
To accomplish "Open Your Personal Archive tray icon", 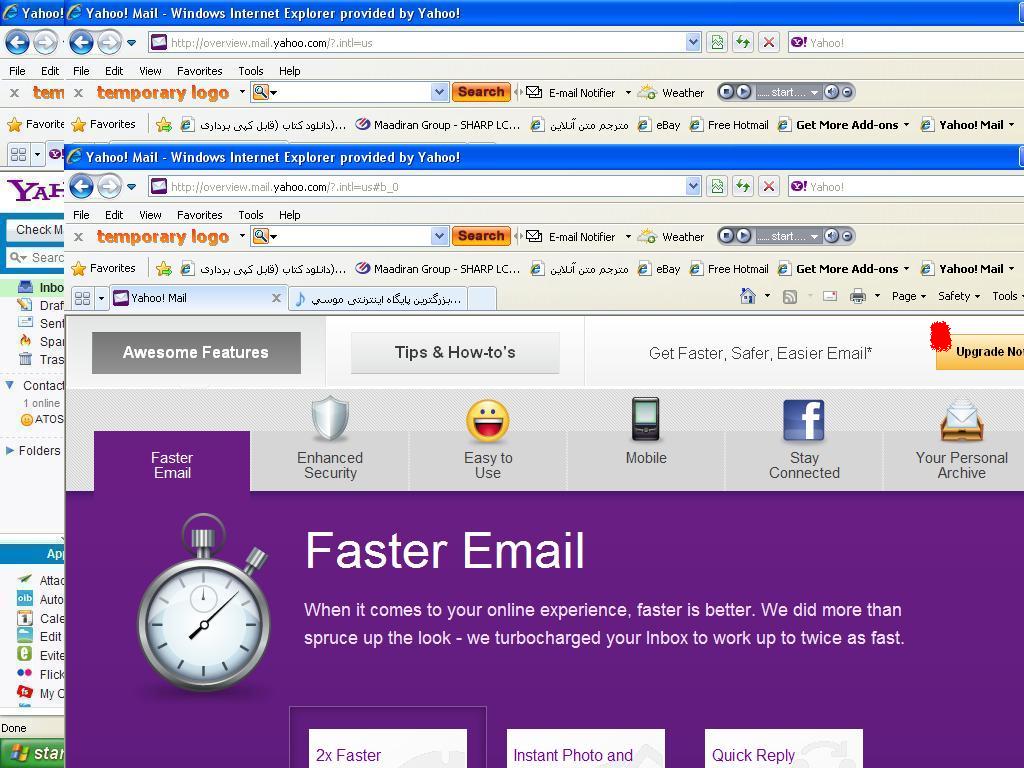I will [961, 421].
